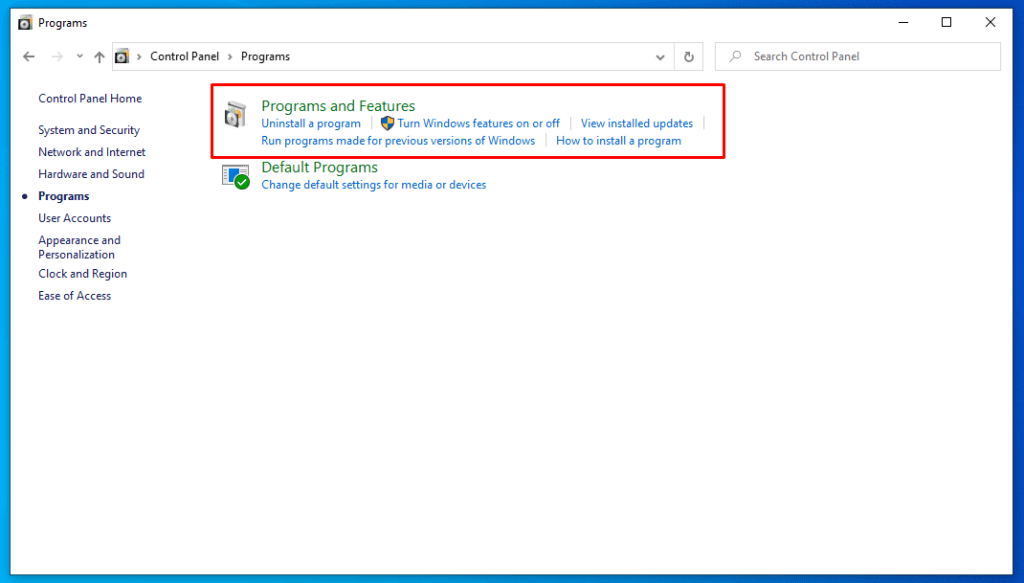This screenshot has height=583, width=1024.
Task: Open Uninstall a program
Action: point(311,123)
